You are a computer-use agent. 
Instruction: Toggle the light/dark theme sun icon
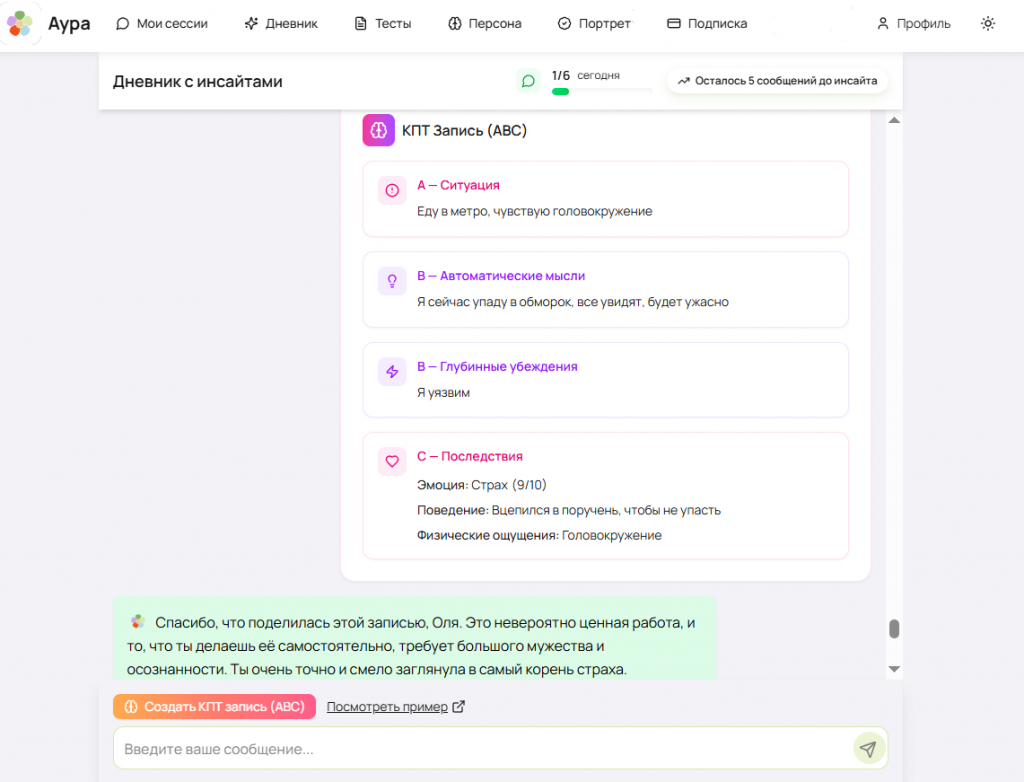click(988, 23)
